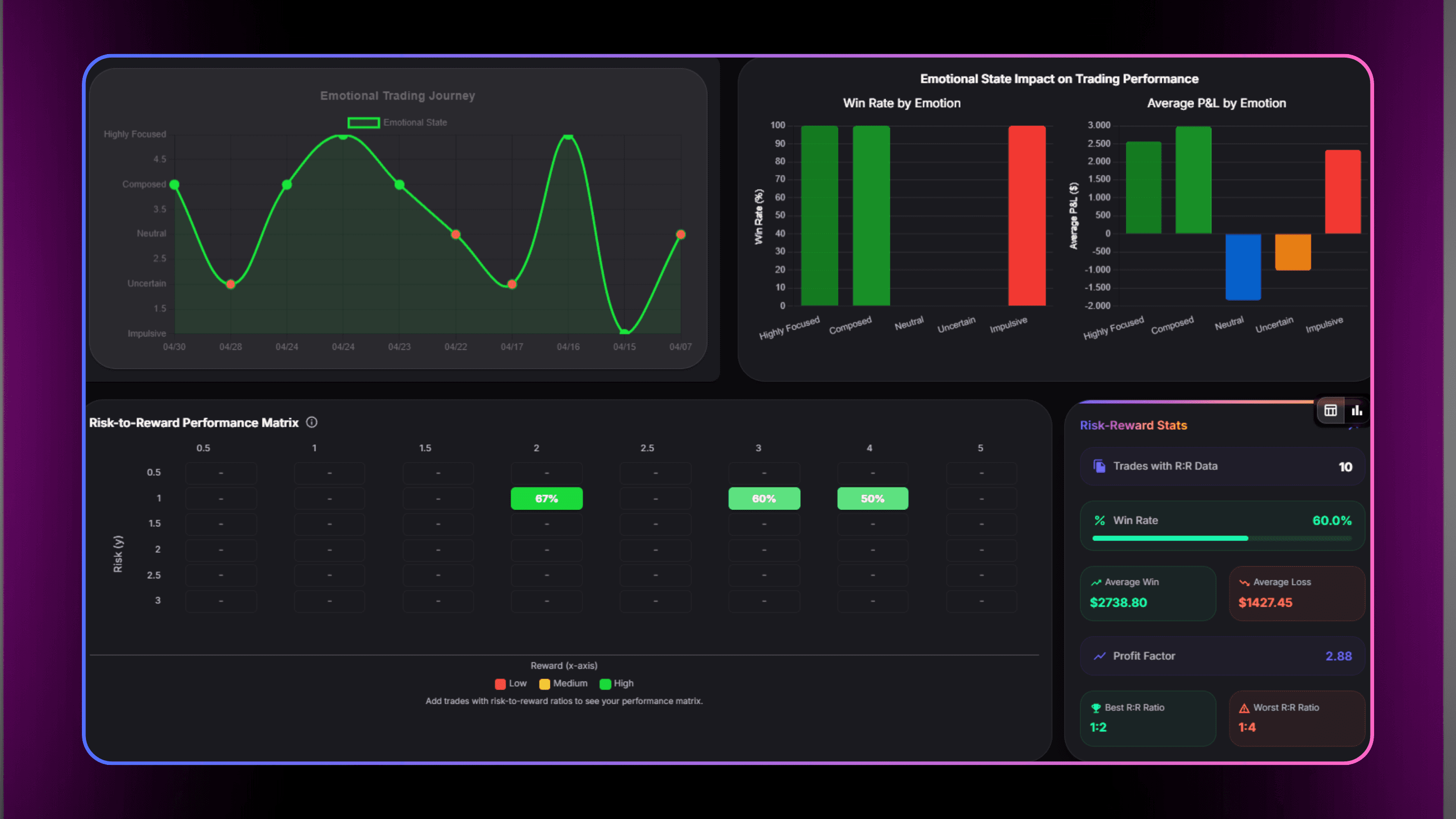Click the upward trend icon beside Average Win
The image size is (1456, 819).
pos(1096,582)
